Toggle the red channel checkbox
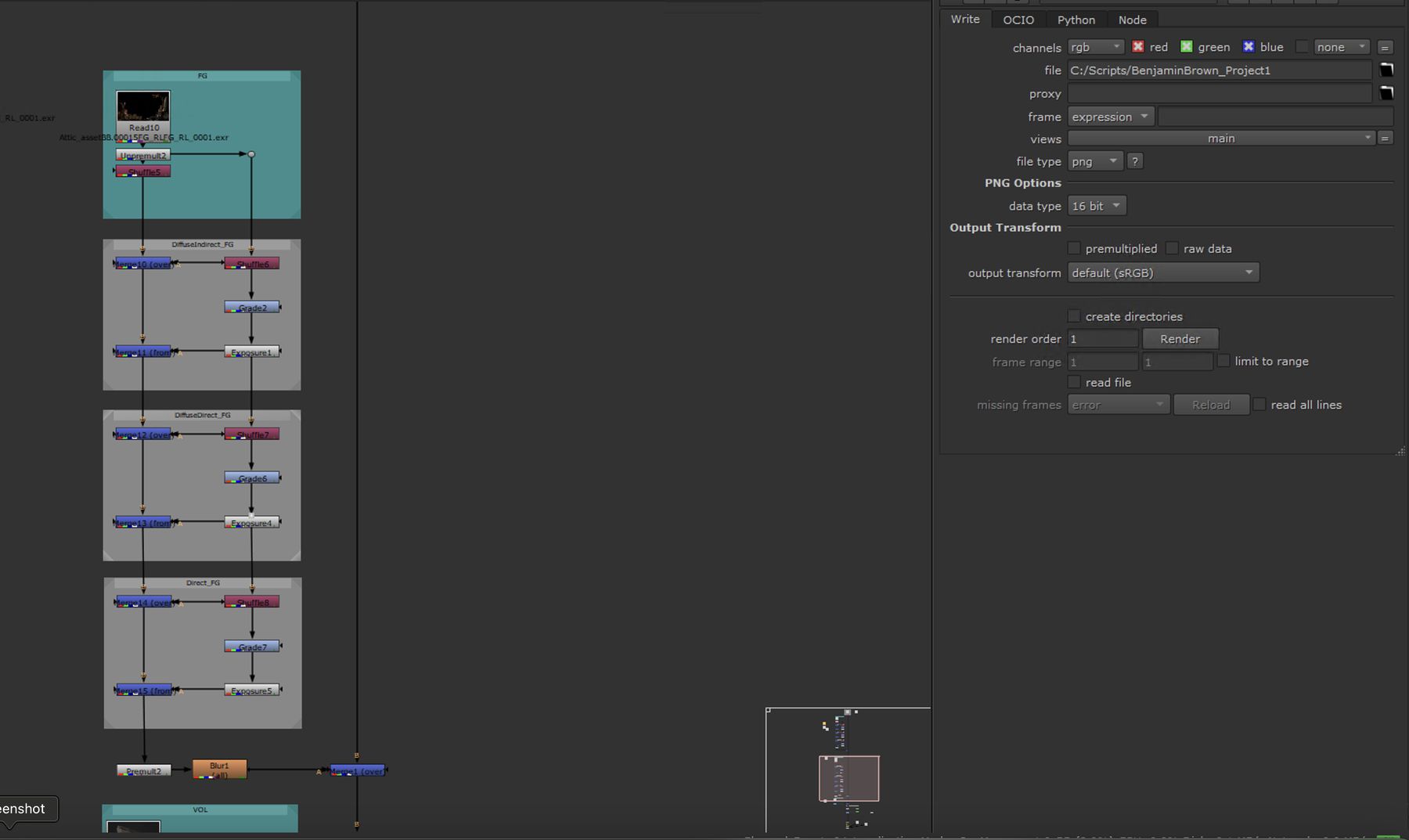Viewport: 1409px width, 840px height. point(1137,47)
